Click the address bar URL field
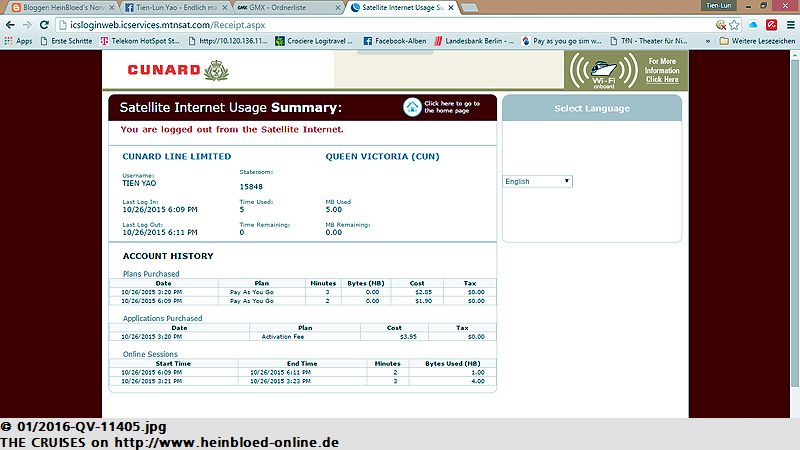Viewport: 800px width, 450px height. pos(383,25)
